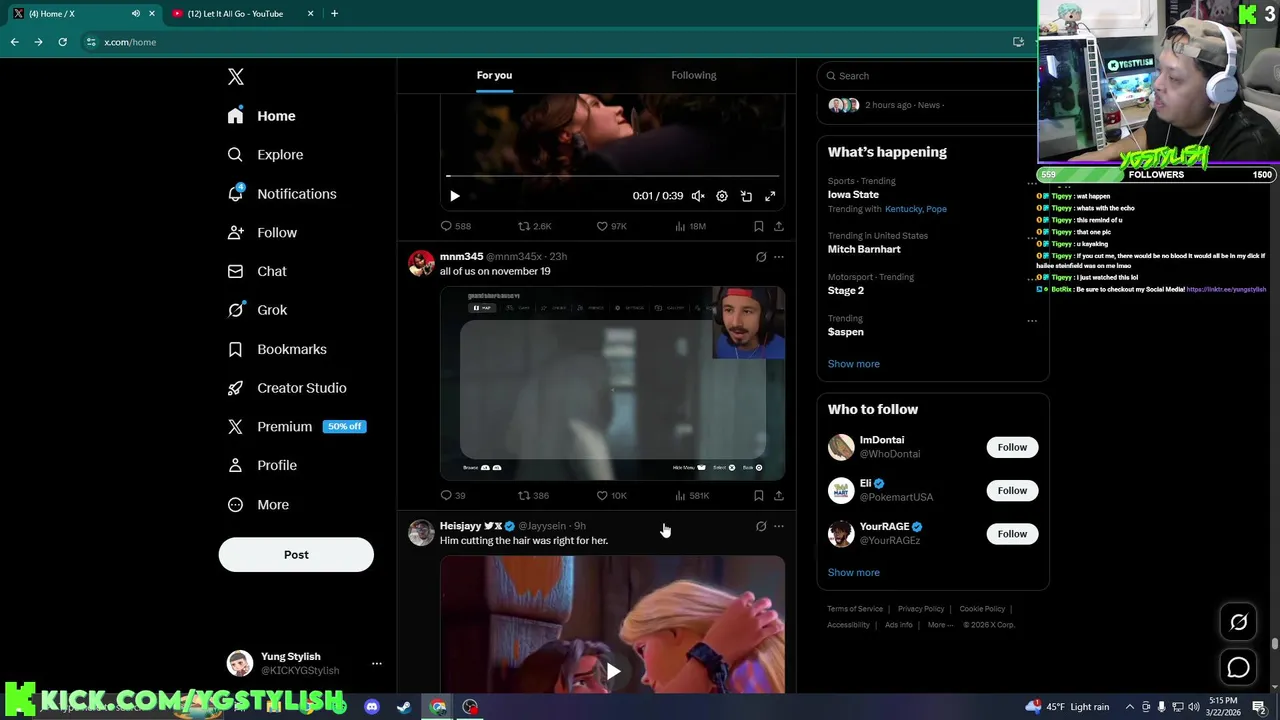
Task: Share the 18M views post
Action: click(x=779, y=226)
